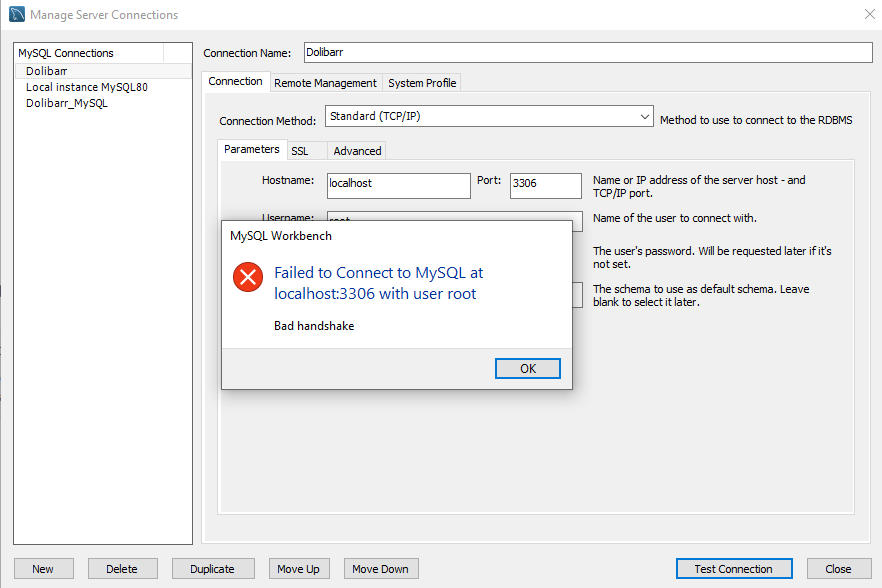Click the Test Connection button

click(x=734, y=569)
